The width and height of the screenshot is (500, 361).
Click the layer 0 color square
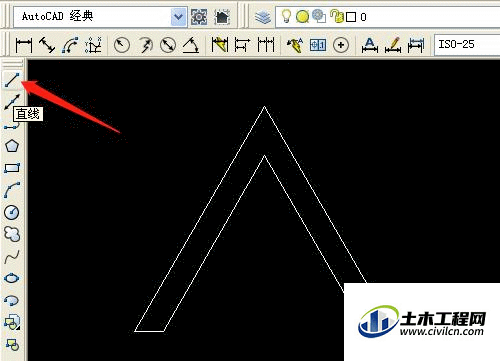pos(351,17)
